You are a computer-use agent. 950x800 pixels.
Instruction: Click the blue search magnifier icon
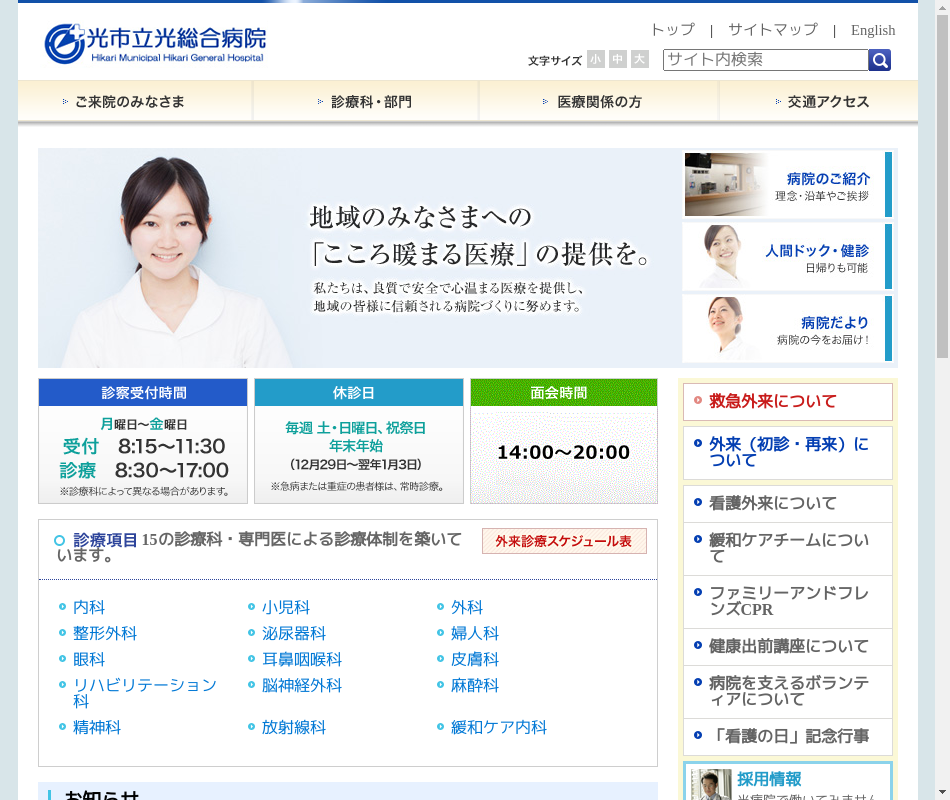coord(879,61)
